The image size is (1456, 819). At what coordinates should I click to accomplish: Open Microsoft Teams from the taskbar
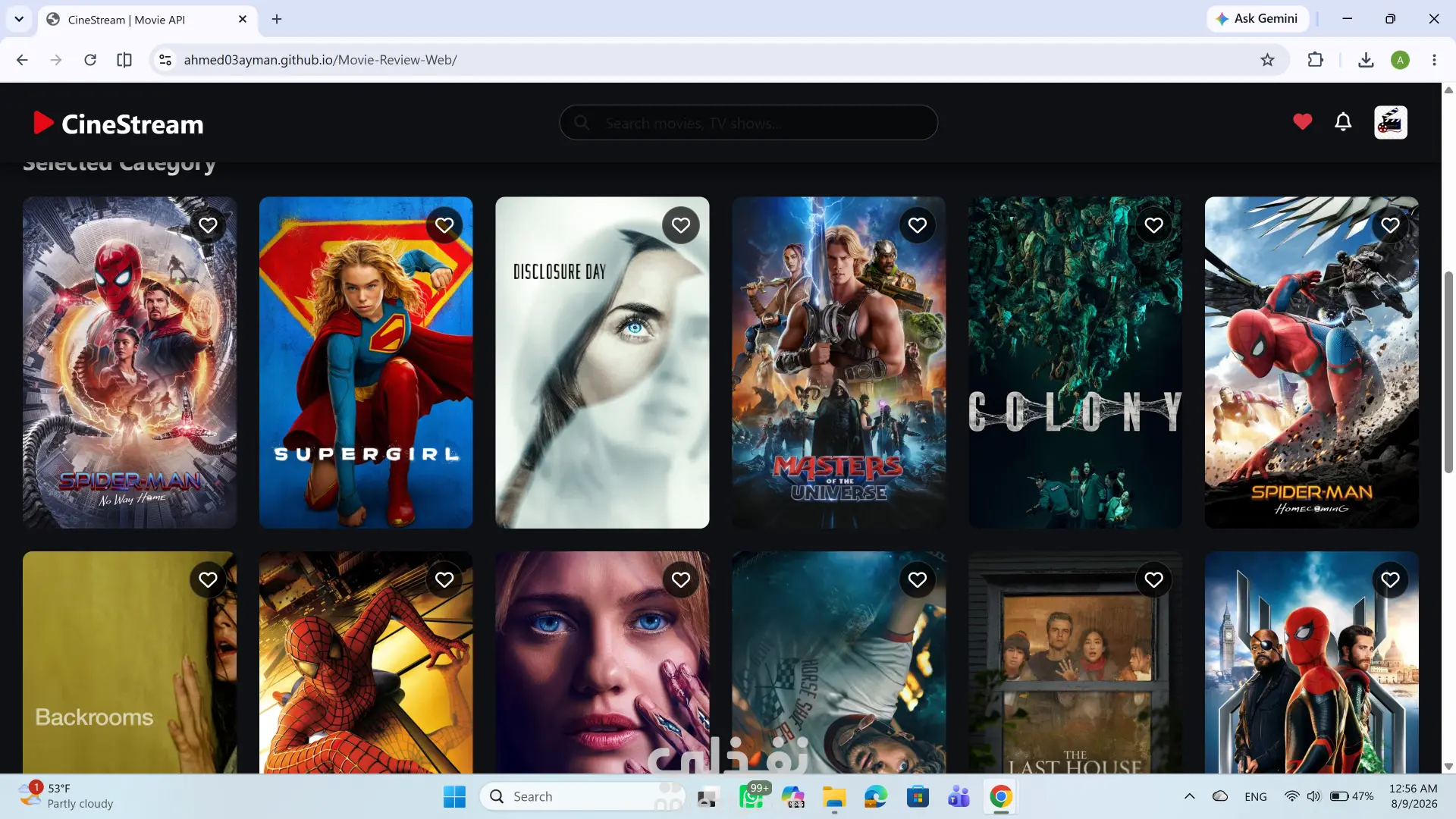point(959,797)
